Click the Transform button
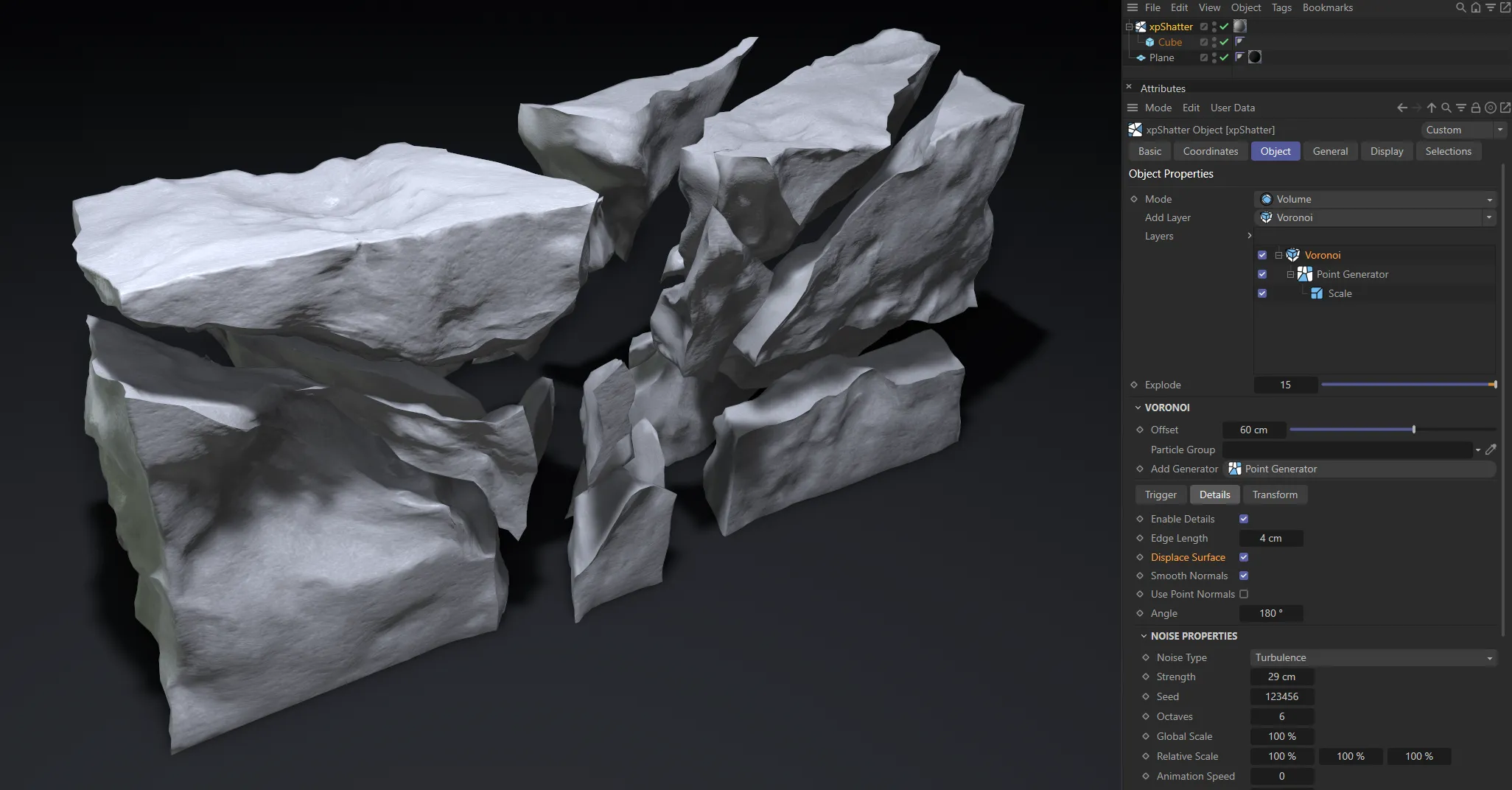This screenshot has width=1512, height=790. click(x=1275, y=494)
